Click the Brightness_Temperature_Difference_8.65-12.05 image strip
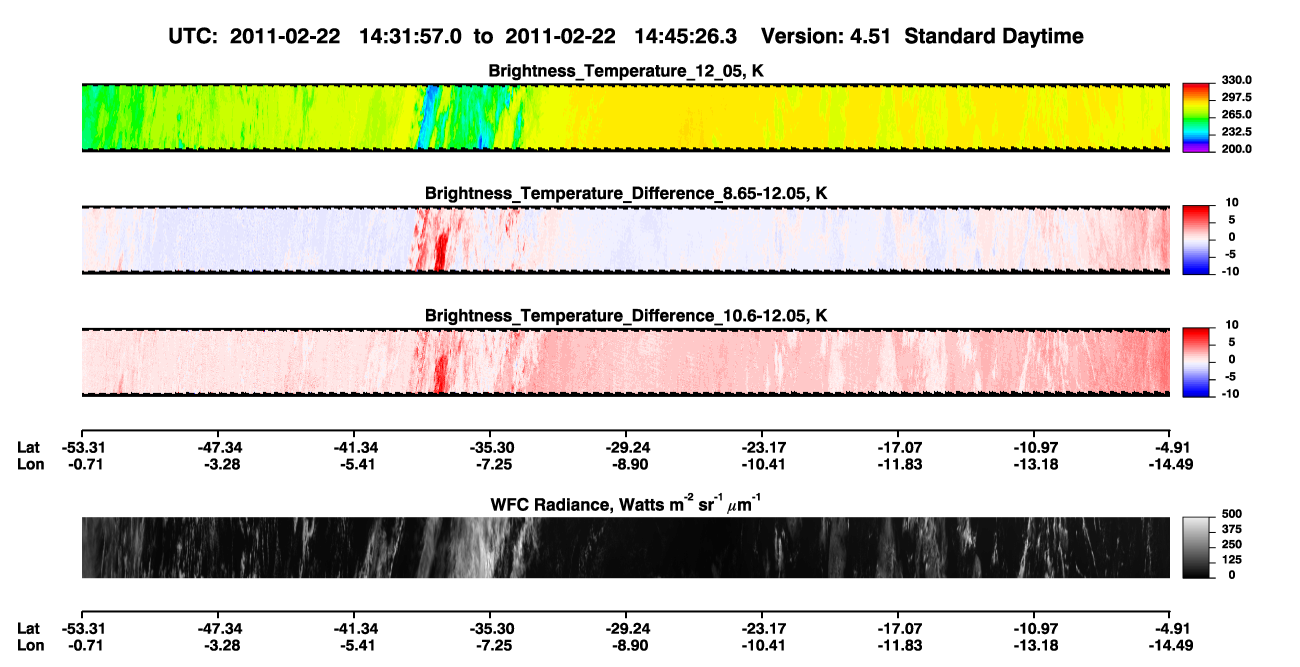The height and width of the screenshot is (667, 1300). coord(625,240)
